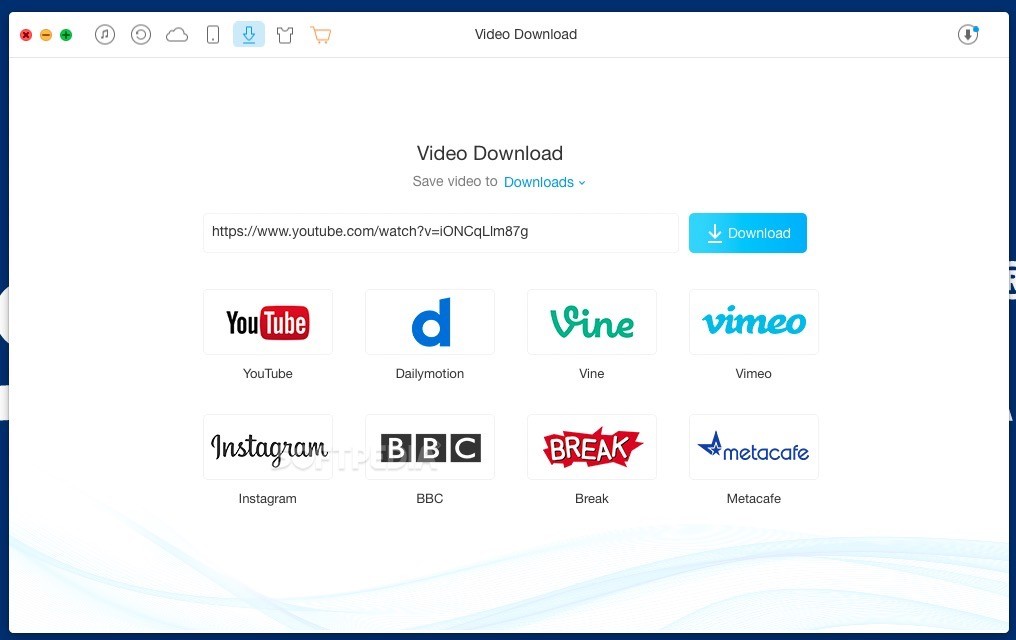Open the iCloud content toolbar icon
The image size is (1016, 640).
tap(177, 34)
